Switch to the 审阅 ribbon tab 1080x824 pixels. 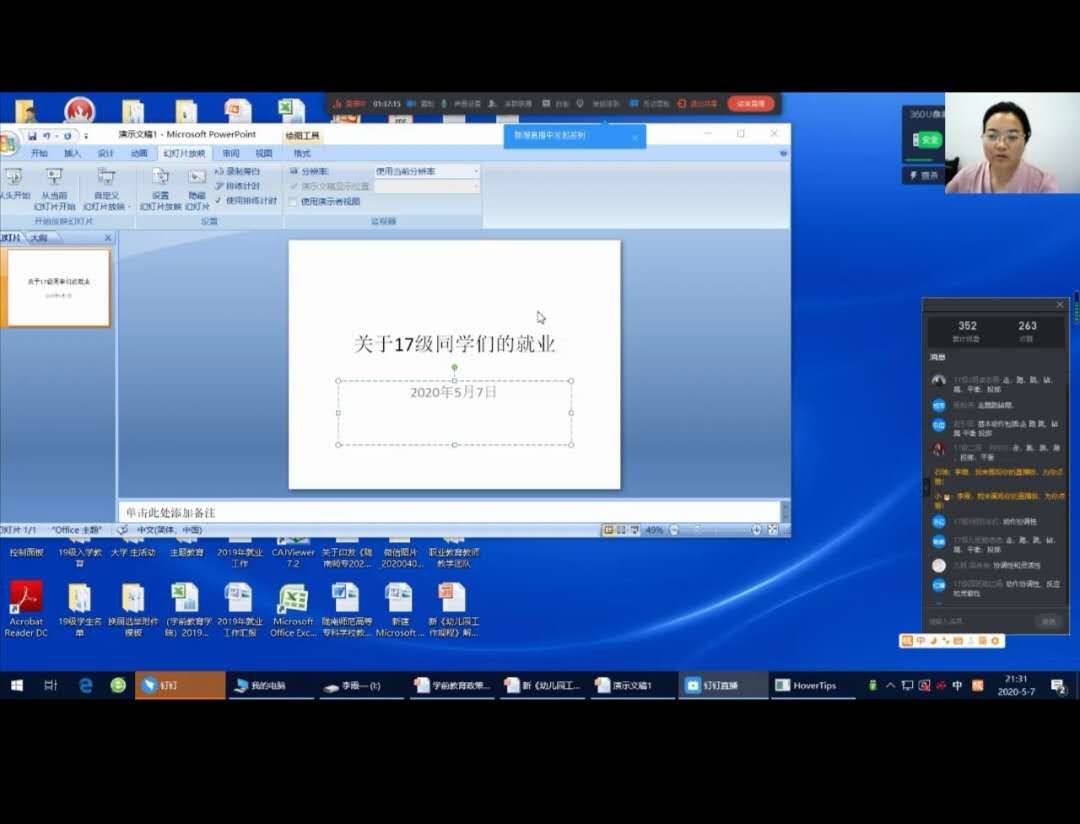click(x=231, y=154)
